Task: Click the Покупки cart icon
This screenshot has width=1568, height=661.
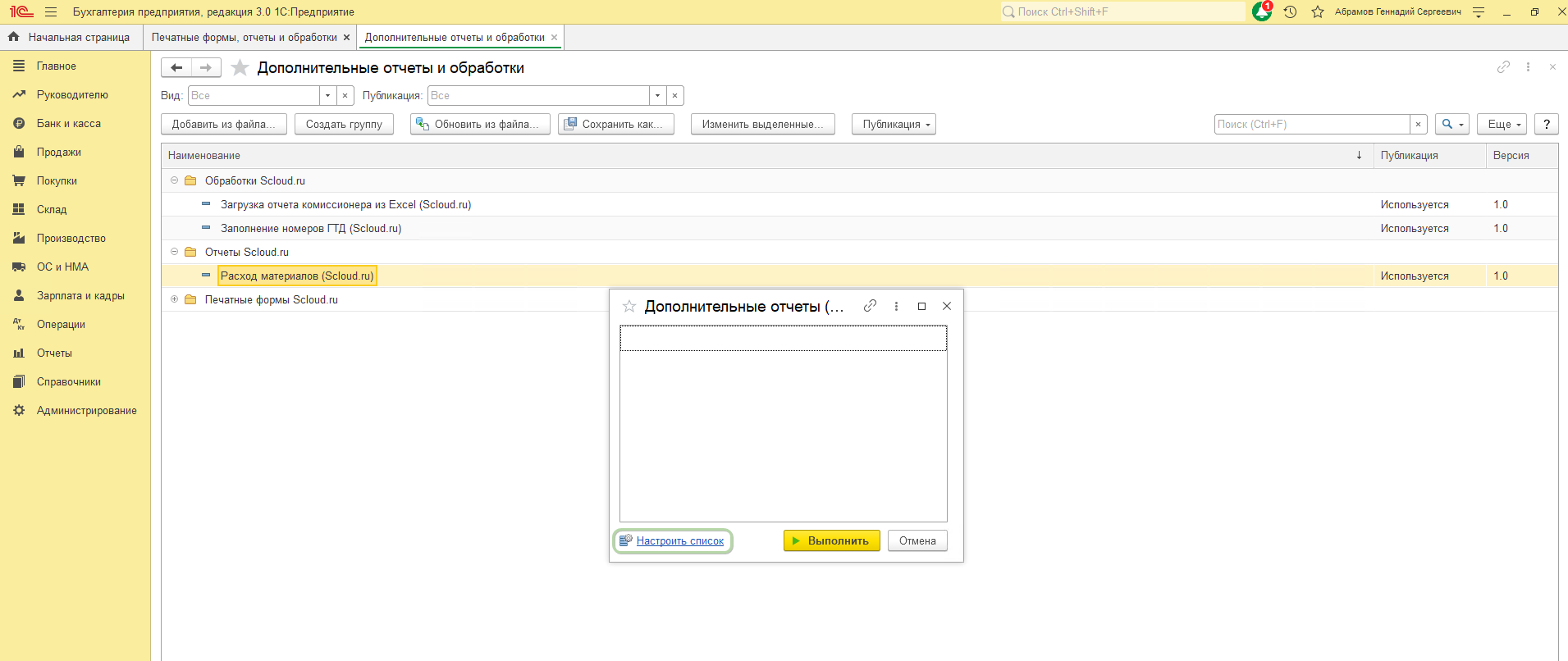Action: click(19, 180)
